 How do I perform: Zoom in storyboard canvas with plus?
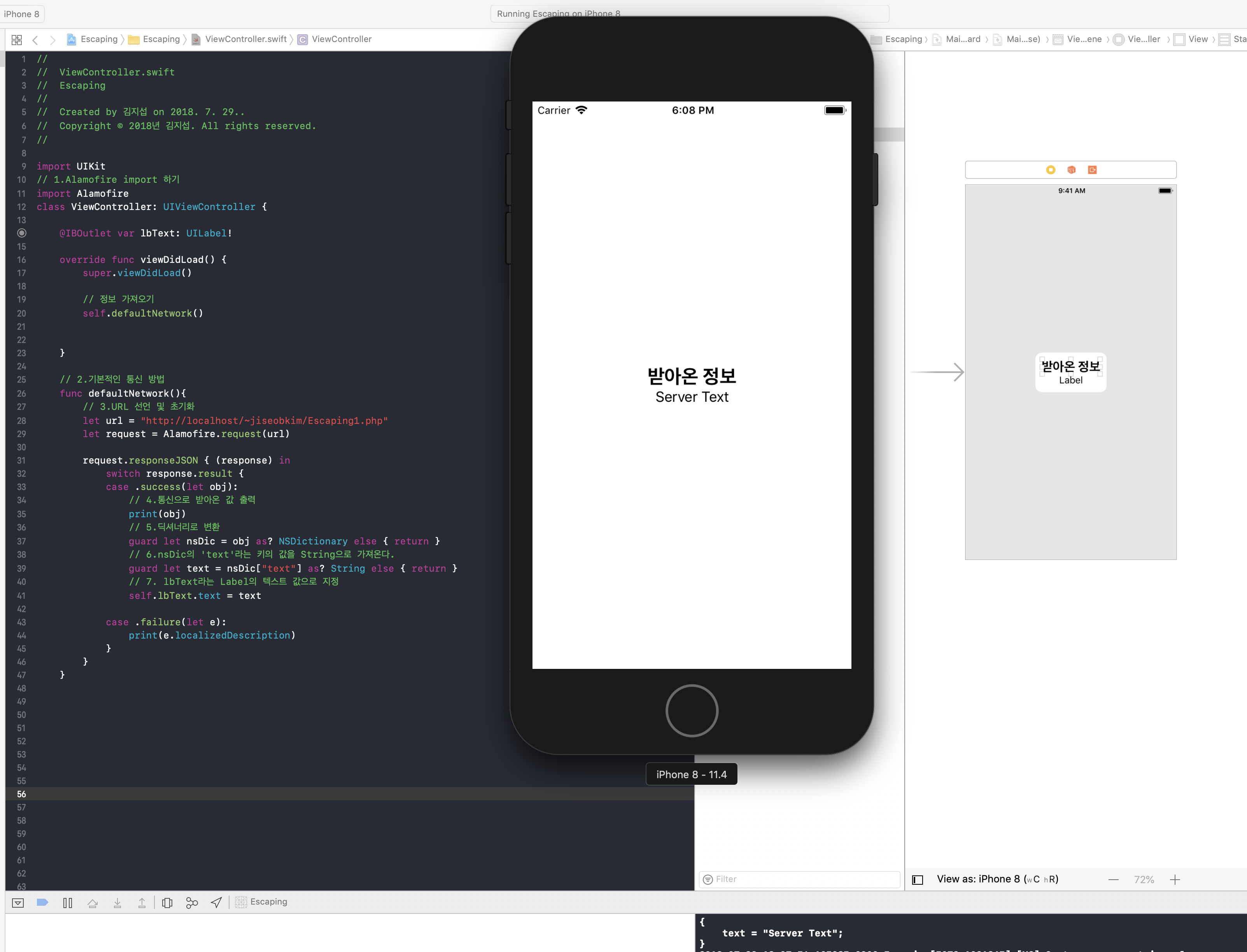point(1175,879)
